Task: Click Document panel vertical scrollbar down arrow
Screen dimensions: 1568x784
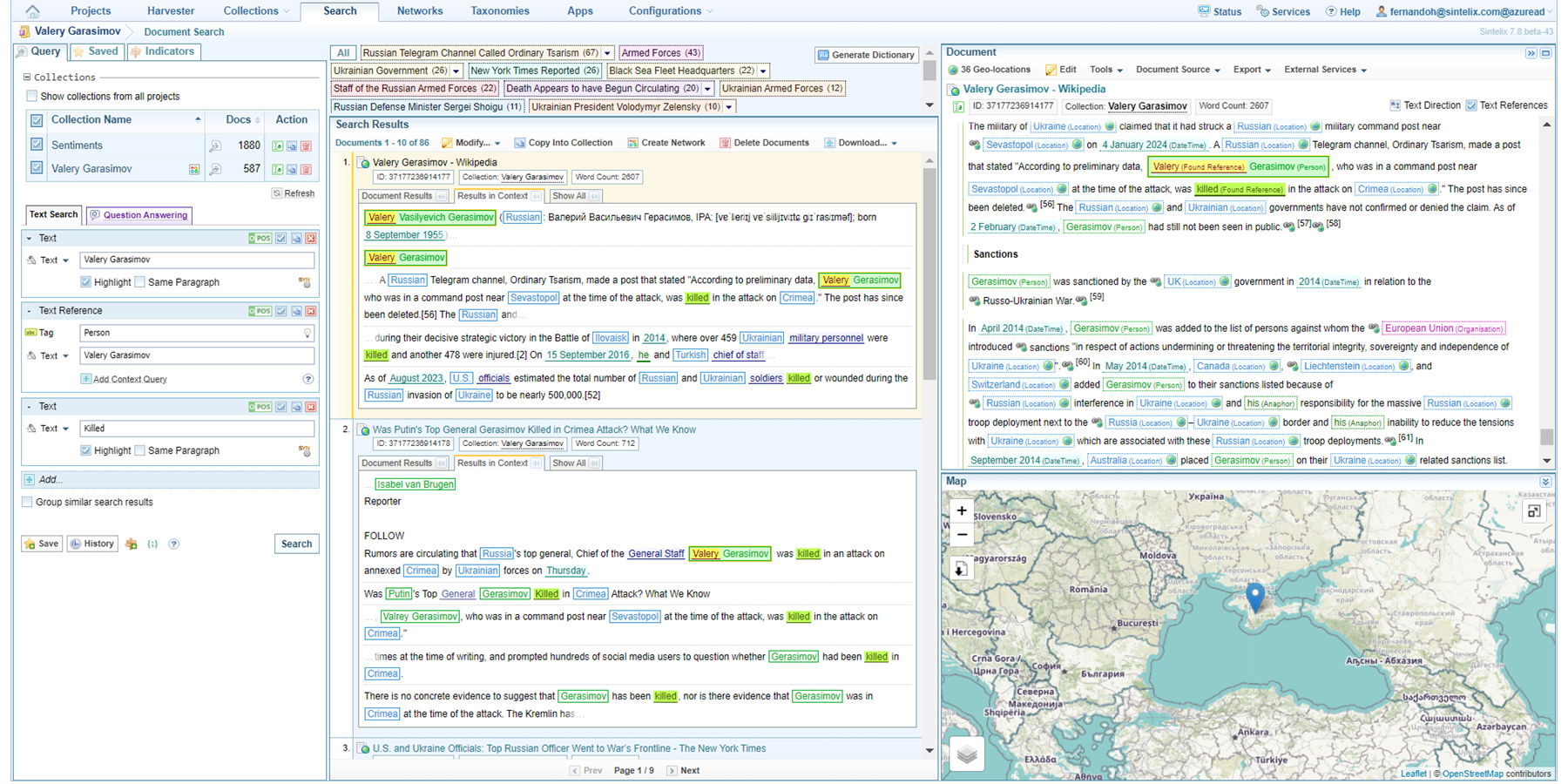Action: click(x=1547, y=461)
